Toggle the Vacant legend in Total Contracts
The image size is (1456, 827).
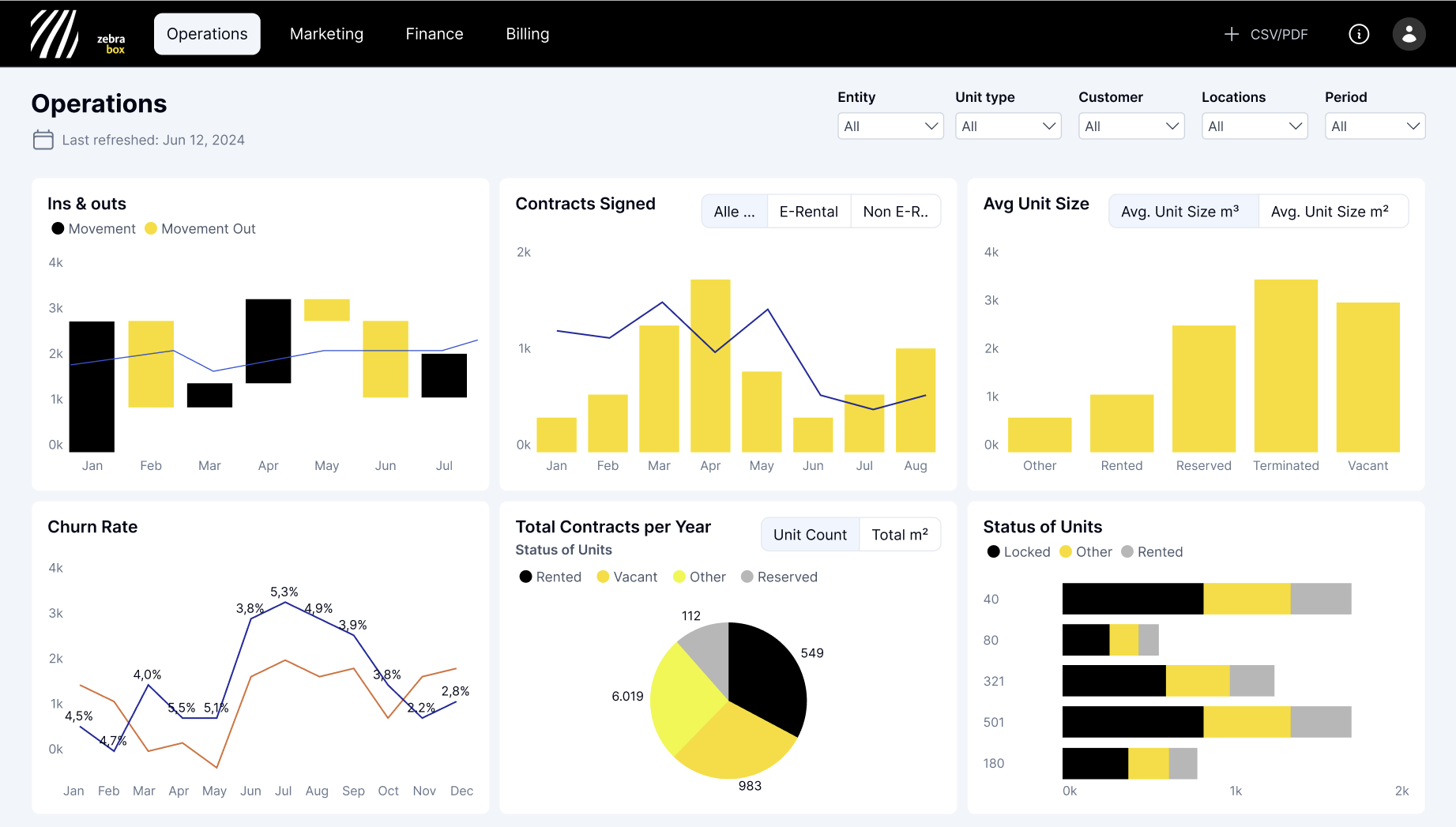coord(626,577)
